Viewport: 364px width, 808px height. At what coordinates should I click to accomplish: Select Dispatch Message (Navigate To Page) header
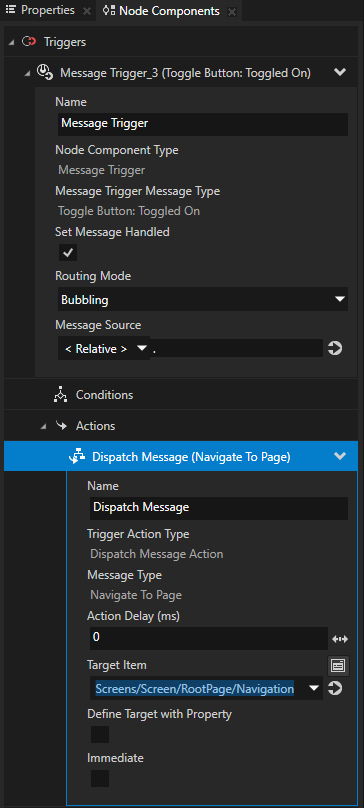(180, 456)
